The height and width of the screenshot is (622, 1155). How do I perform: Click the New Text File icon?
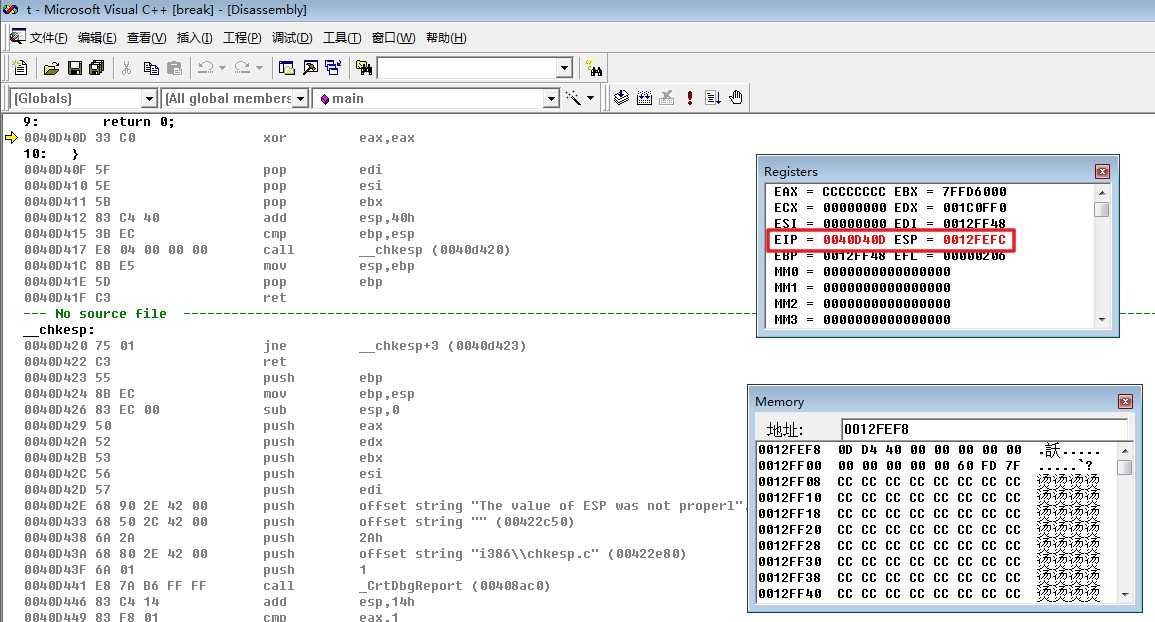[21, 68]
